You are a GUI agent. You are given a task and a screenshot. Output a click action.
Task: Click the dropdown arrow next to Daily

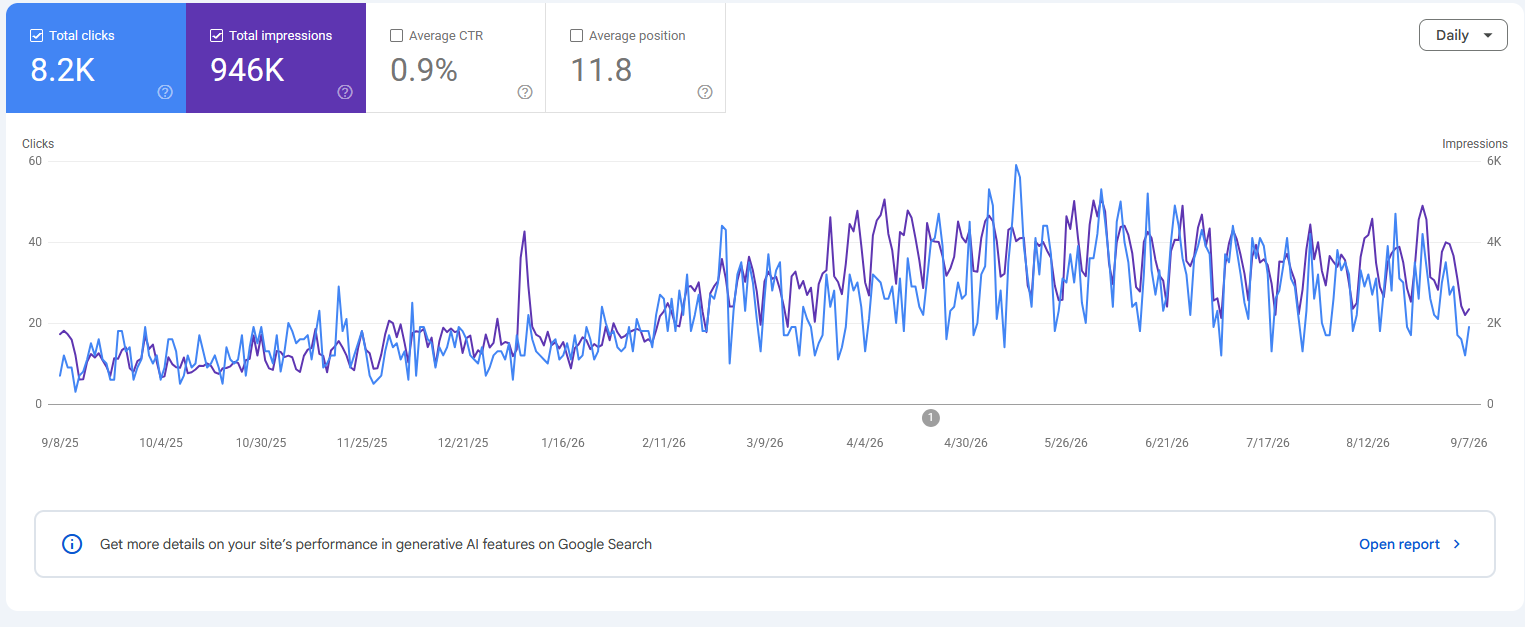1488,35
